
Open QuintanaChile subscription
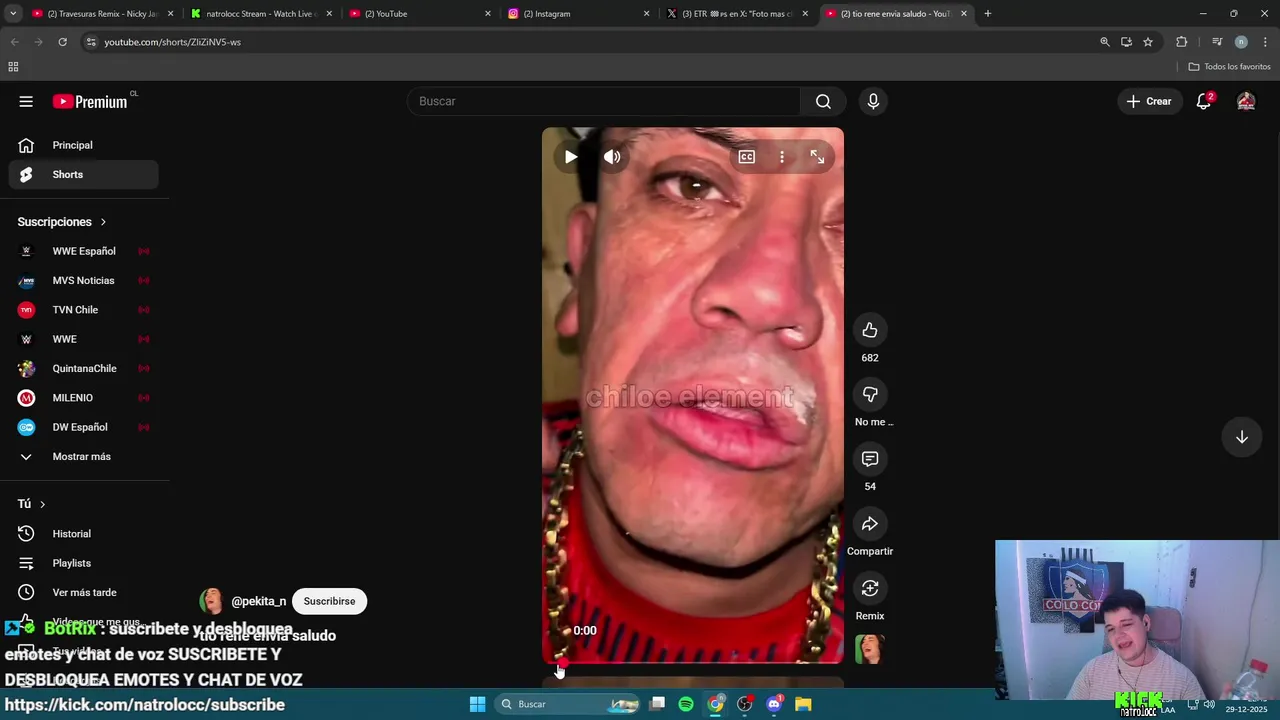[84, 368]
